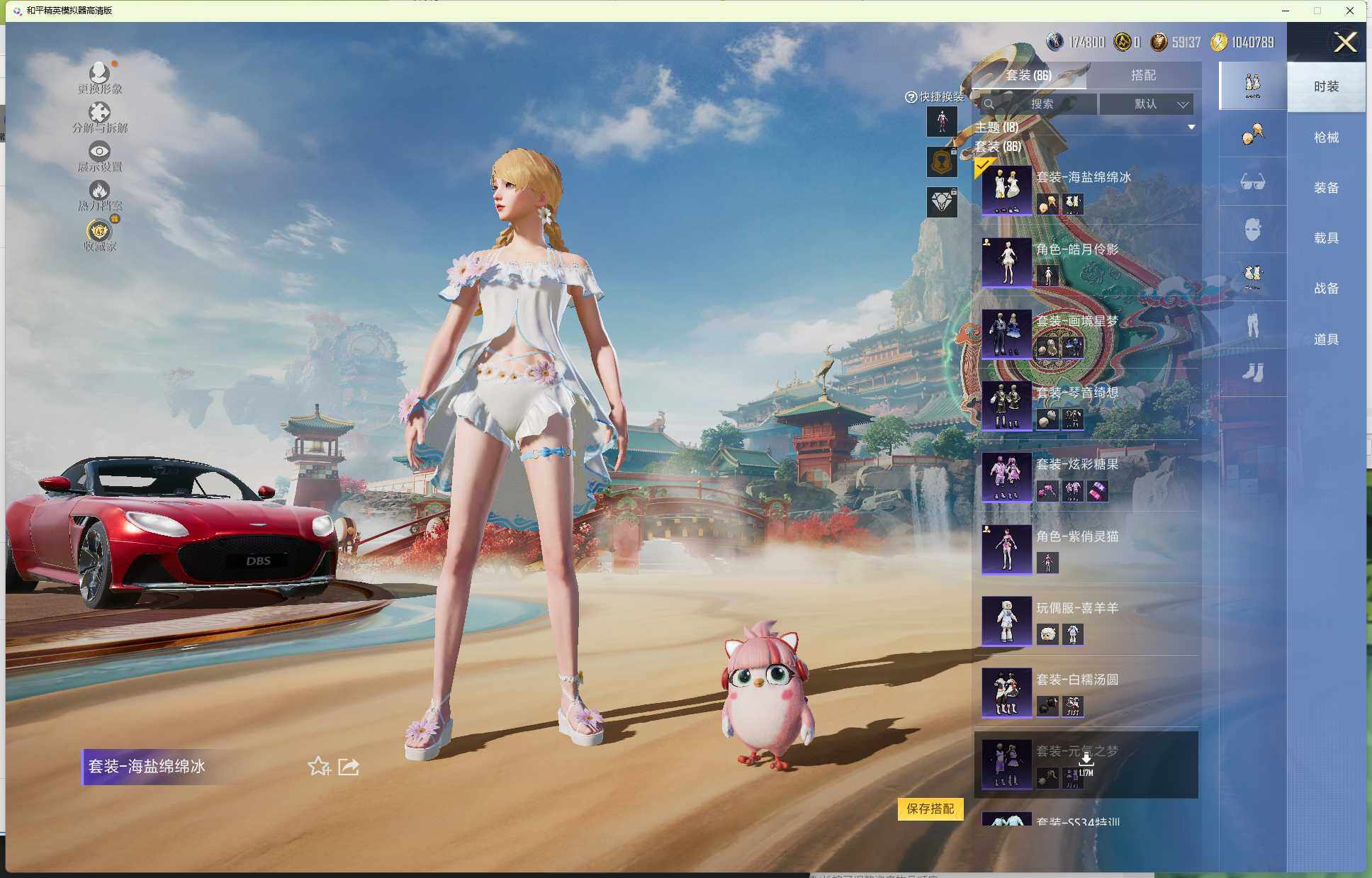This screenshot has height=878, width=1372.
Task: Open the 默认 sort dropdown
Action: coord(1146,104)
